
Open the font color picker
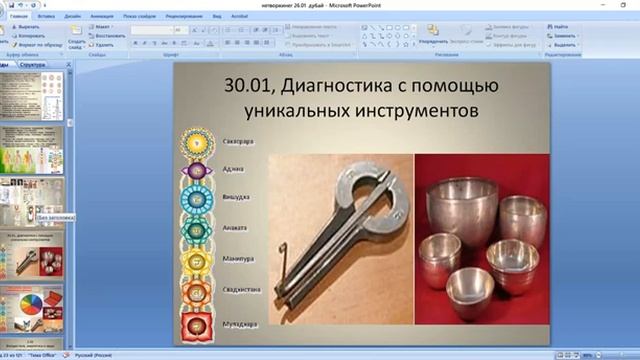(211, 43)
